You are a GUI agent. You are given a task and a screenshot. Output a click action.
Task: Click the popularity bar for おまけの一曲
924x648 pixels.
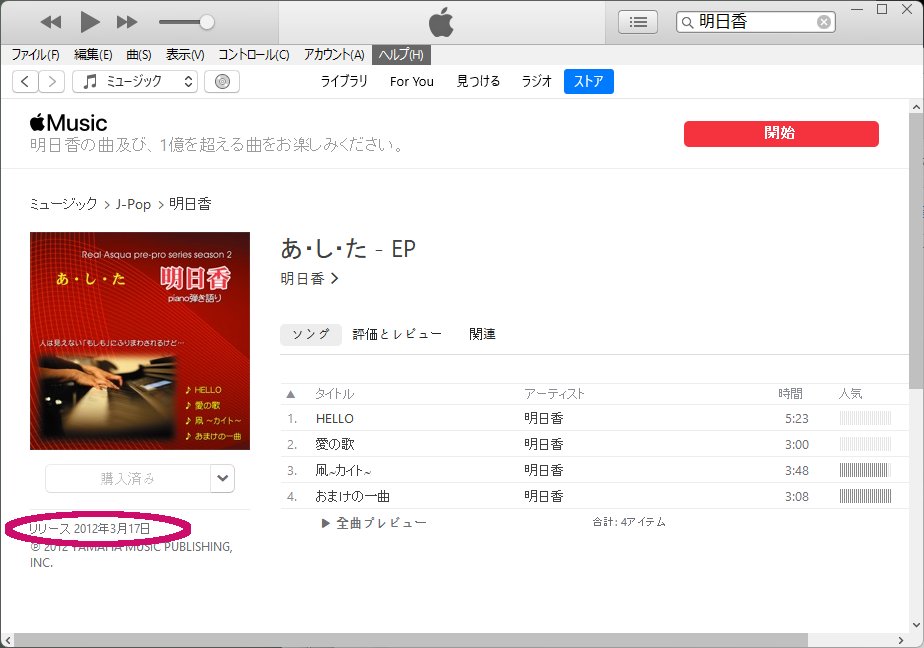pos(865,497)
